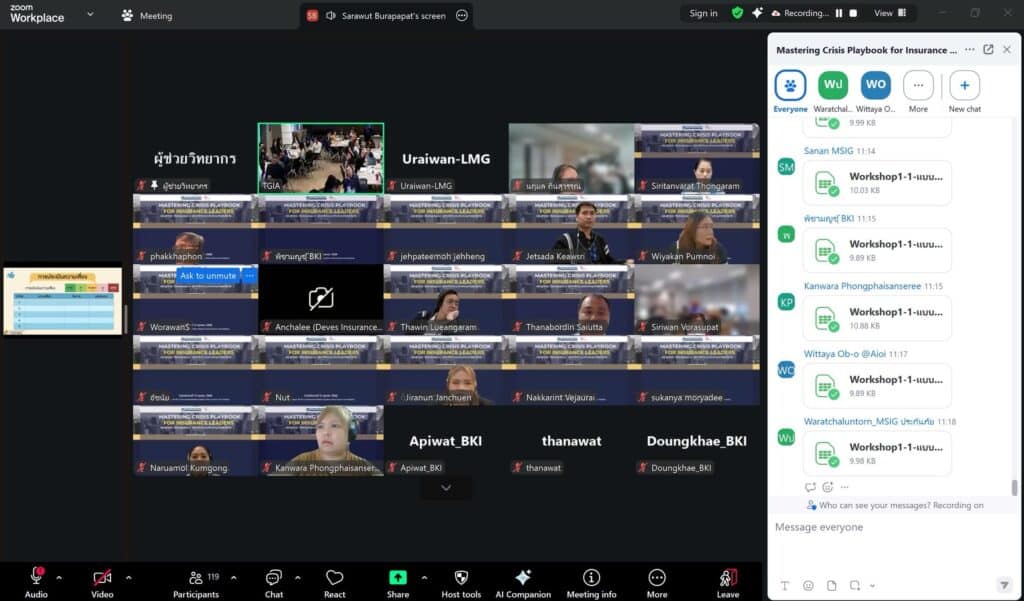Image resolution: width=1024 pixels, height=601 pixels.
Task: Pop out the chat panel window
Action: point(988,49)
